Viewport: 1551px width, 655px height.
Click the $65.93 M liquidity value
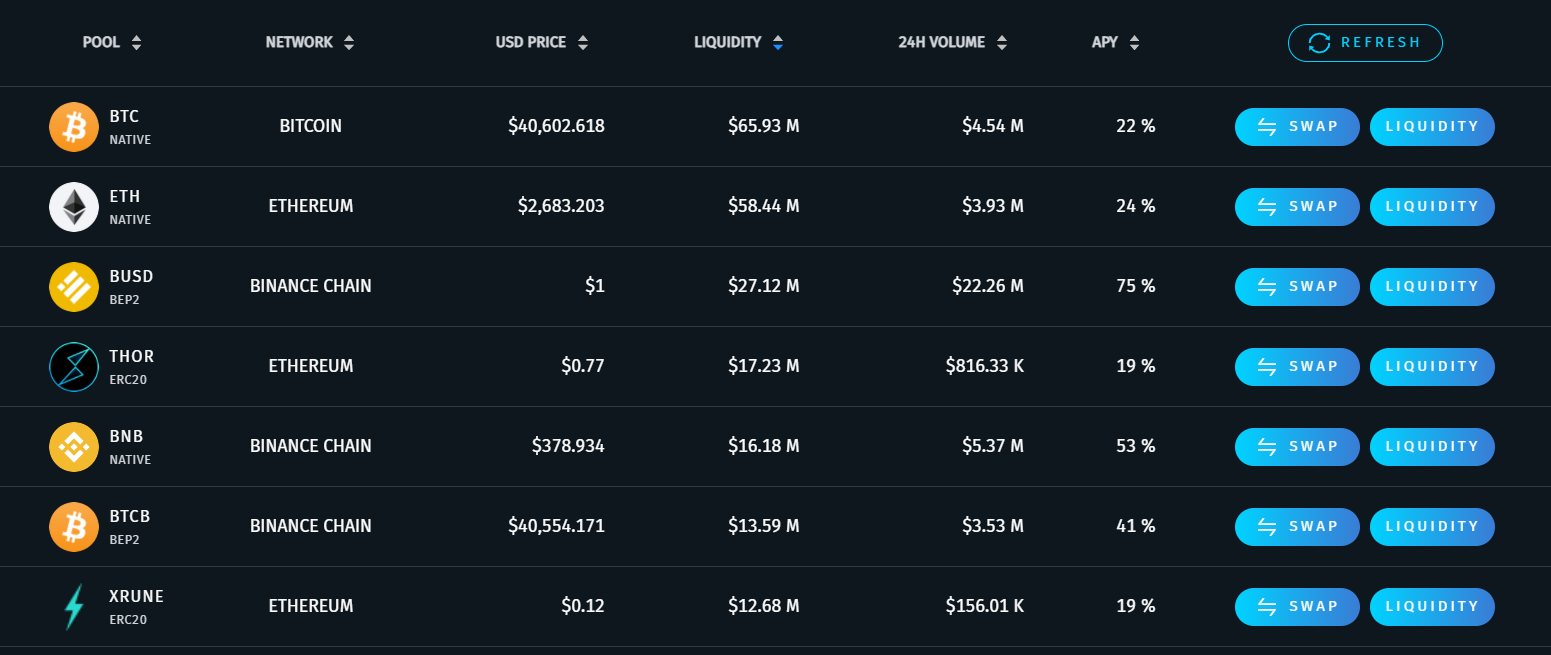click(764, 127)
